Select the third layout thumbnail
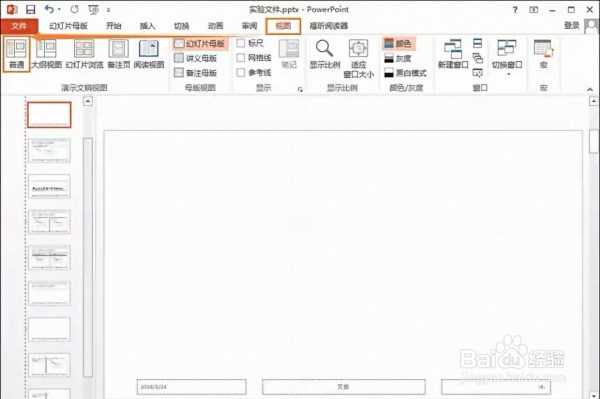Screen dimensions: 600x399 [49, 186]
